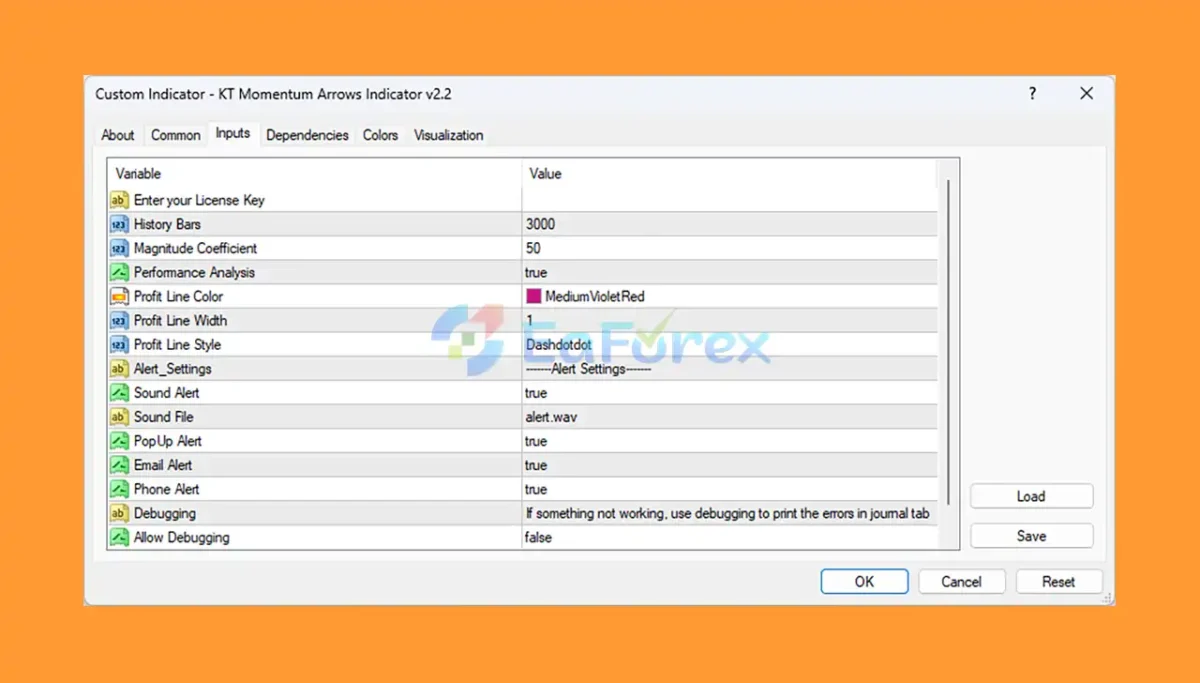Click the string icon beside Debugging
This screenshot has width=1200, height=683.
tap(119, 513)
